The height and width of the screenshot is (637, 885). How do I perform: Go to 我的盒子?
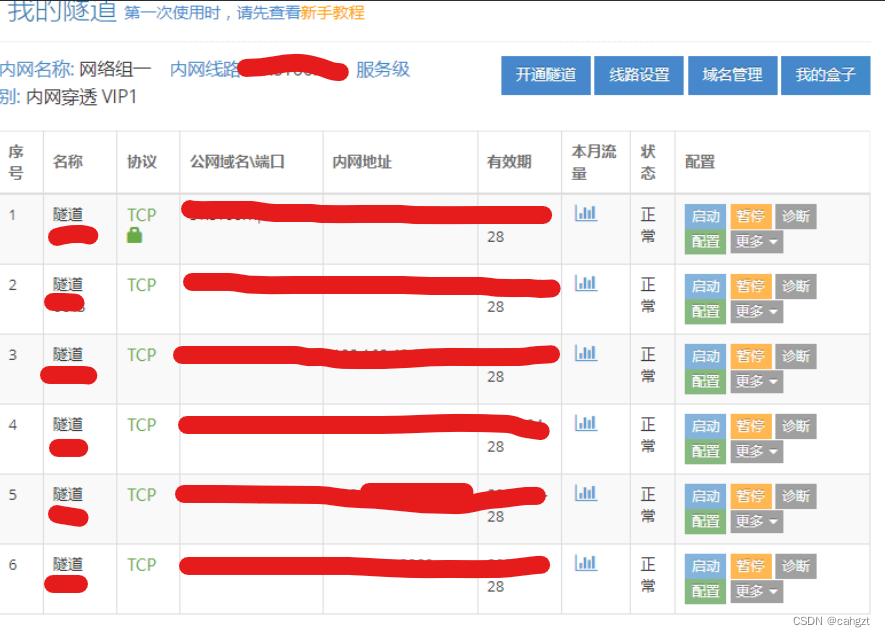[826, 75]
